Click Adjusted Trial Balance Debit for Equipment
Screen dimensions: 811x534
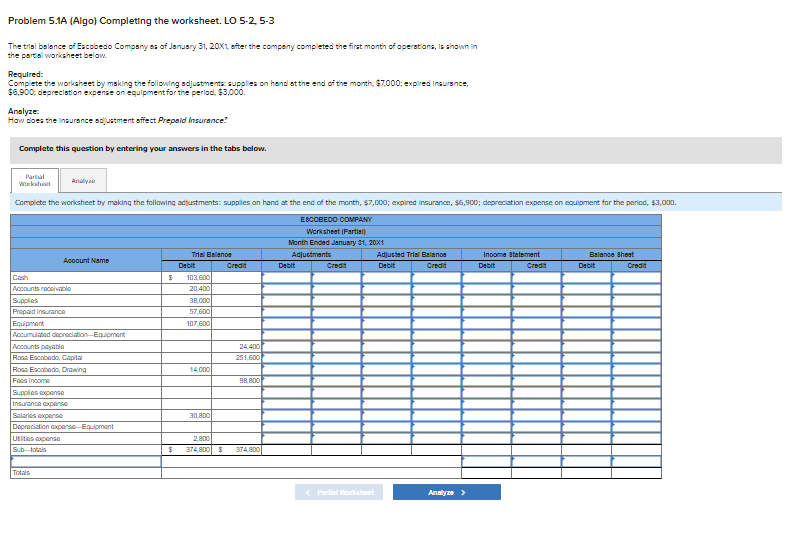pyautogui.click(x=386, y=323)
